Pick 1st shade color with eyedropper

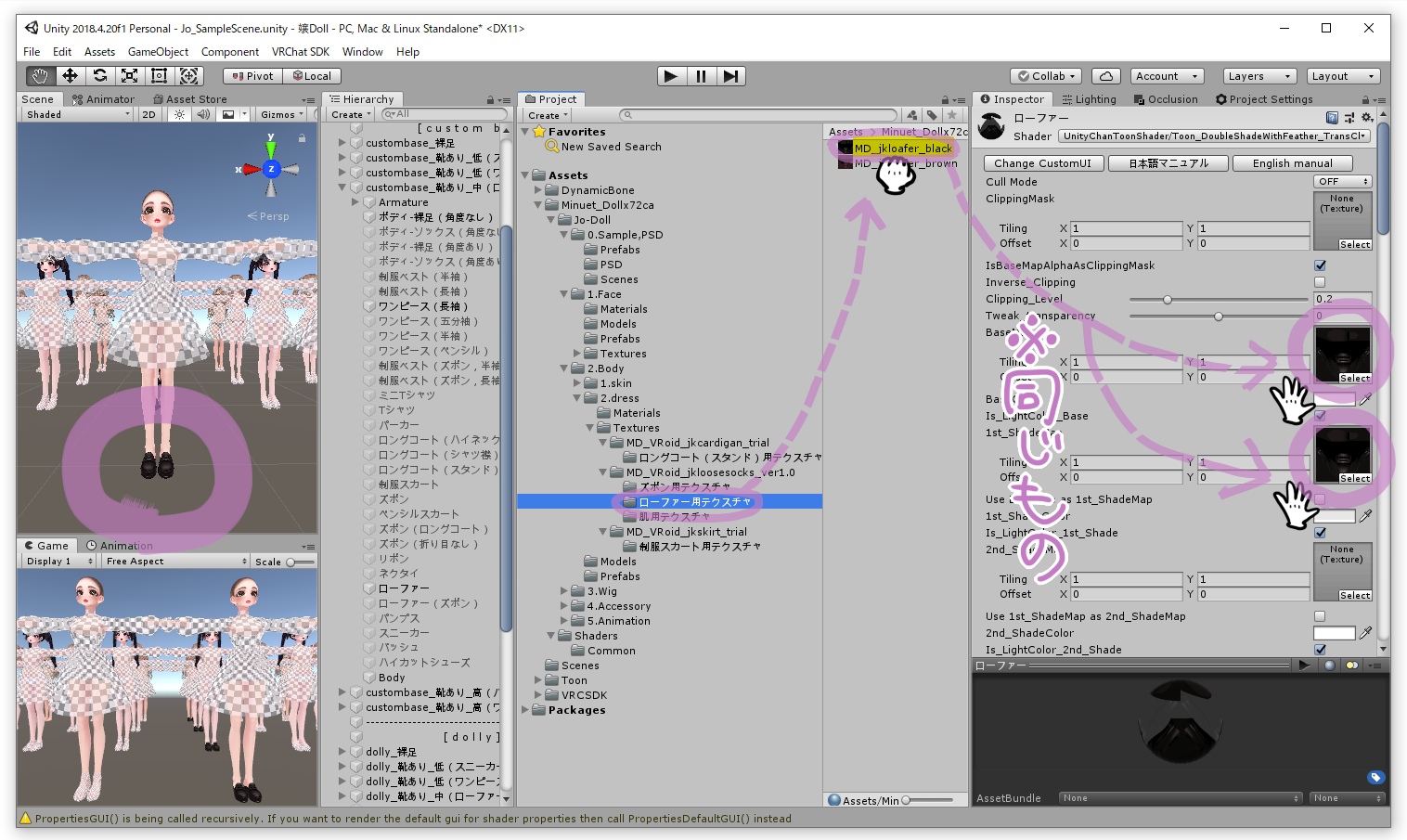click(1365, 516)
